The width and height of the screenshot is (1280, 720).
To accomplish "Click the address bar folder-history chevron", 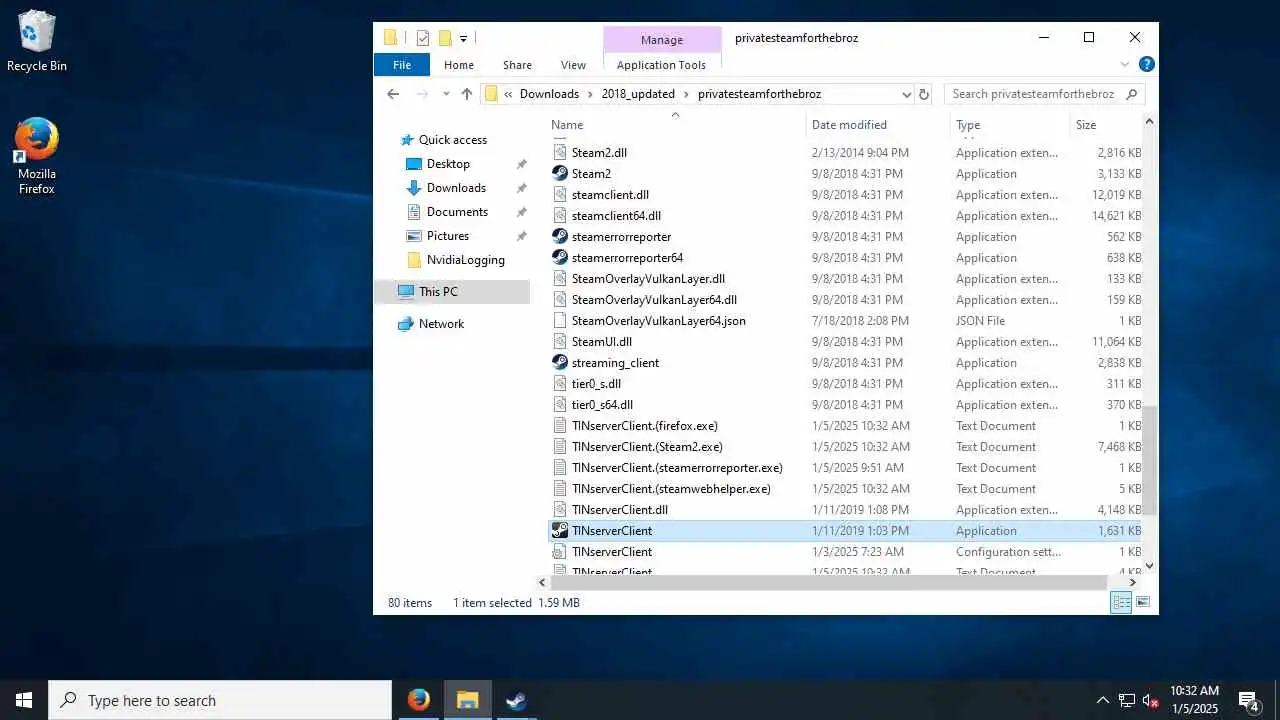I will (509, 94).
